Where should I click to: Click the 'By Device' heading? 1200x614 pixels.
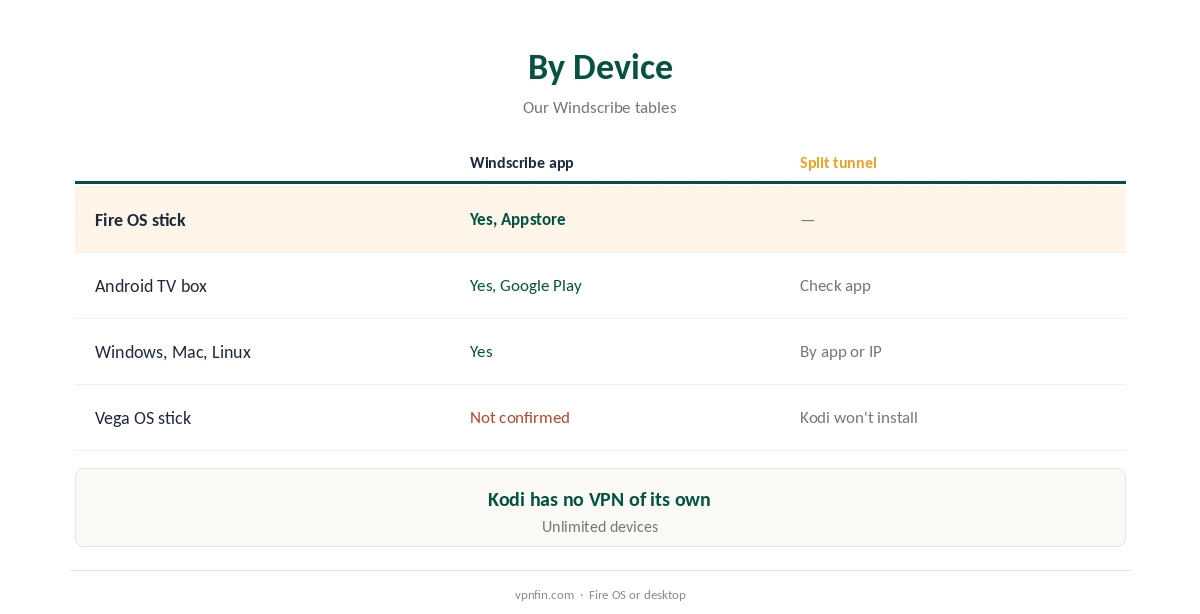(600, 67)
